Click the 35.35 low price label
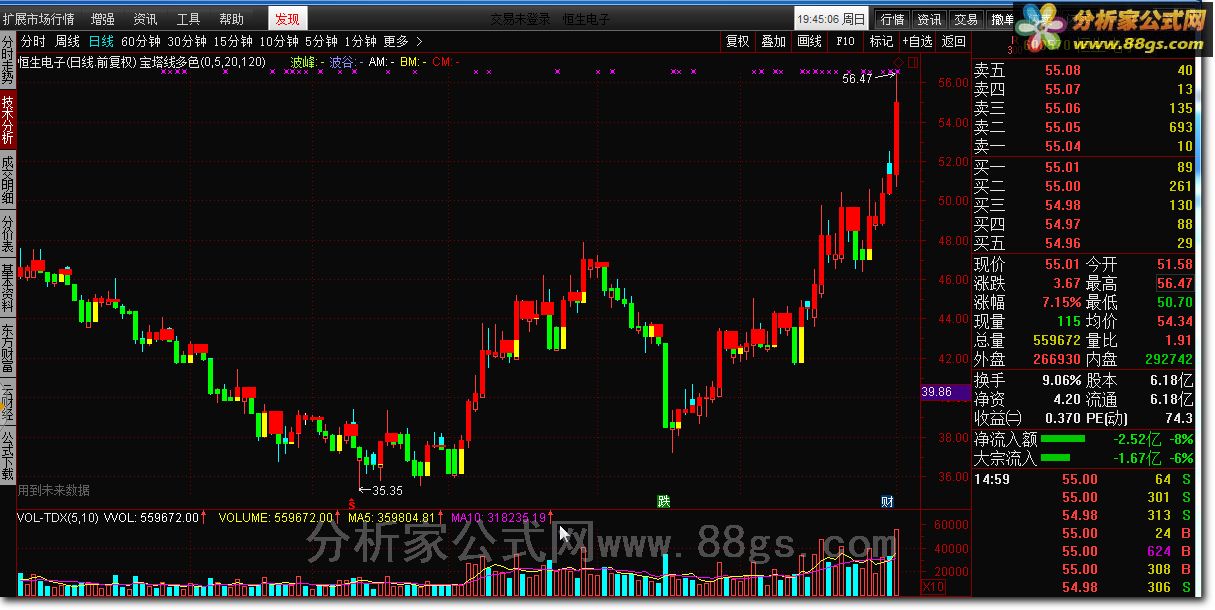Screen dimensions: 1215x610 tap(387, 490)
